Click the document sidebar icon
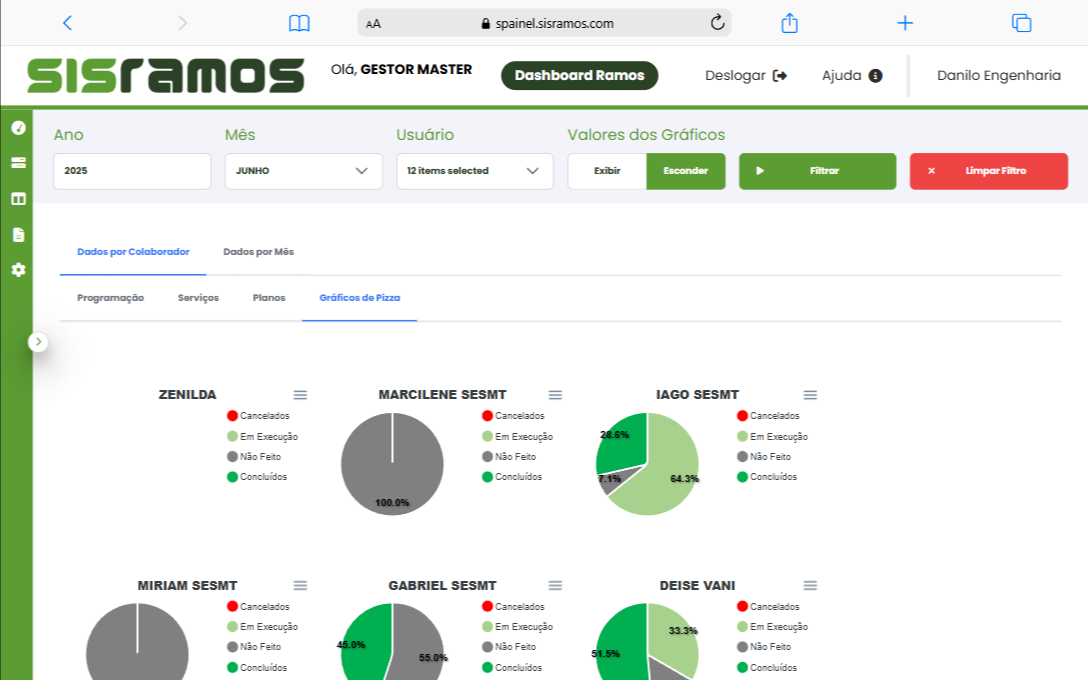Image resolution: width=1088 pixels, height=680 pixels. pyautogui.click(x=17, y=235)
